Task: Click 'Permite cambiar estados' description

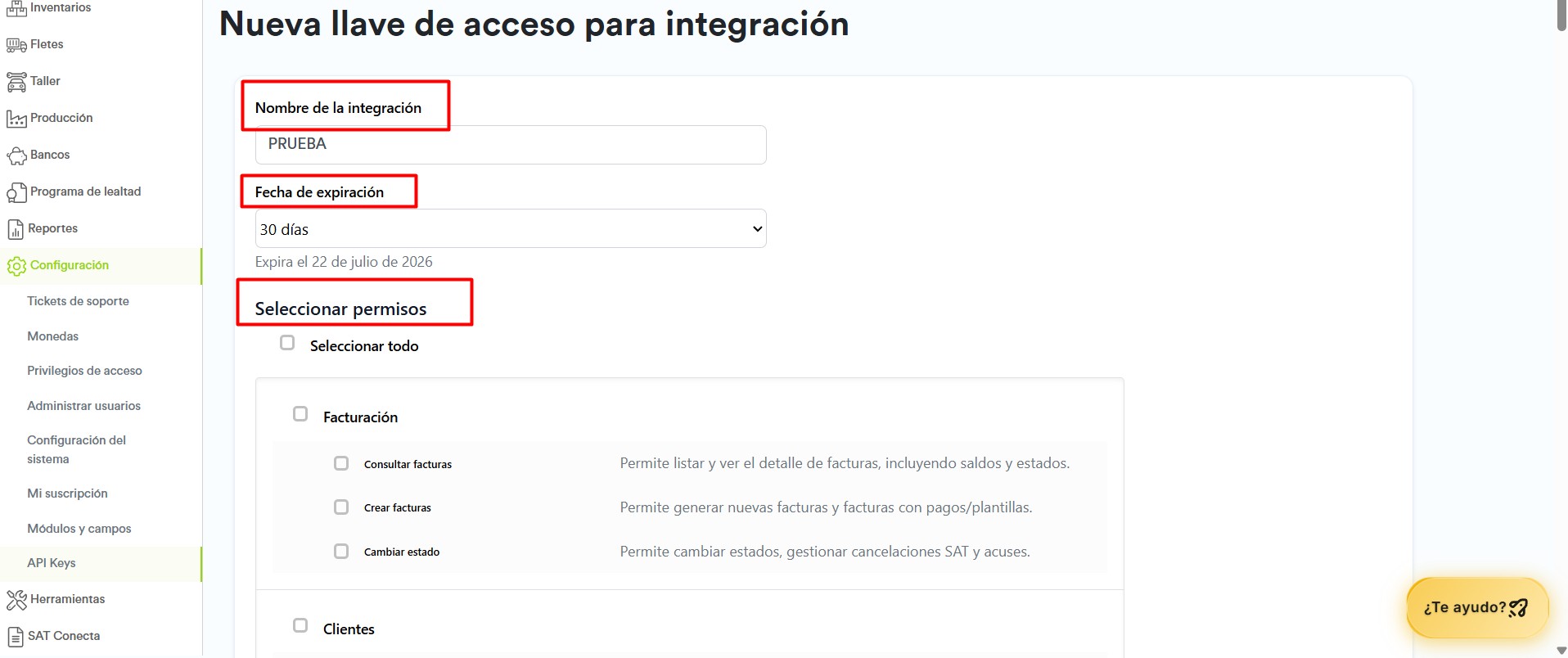Action: [825, 552]
